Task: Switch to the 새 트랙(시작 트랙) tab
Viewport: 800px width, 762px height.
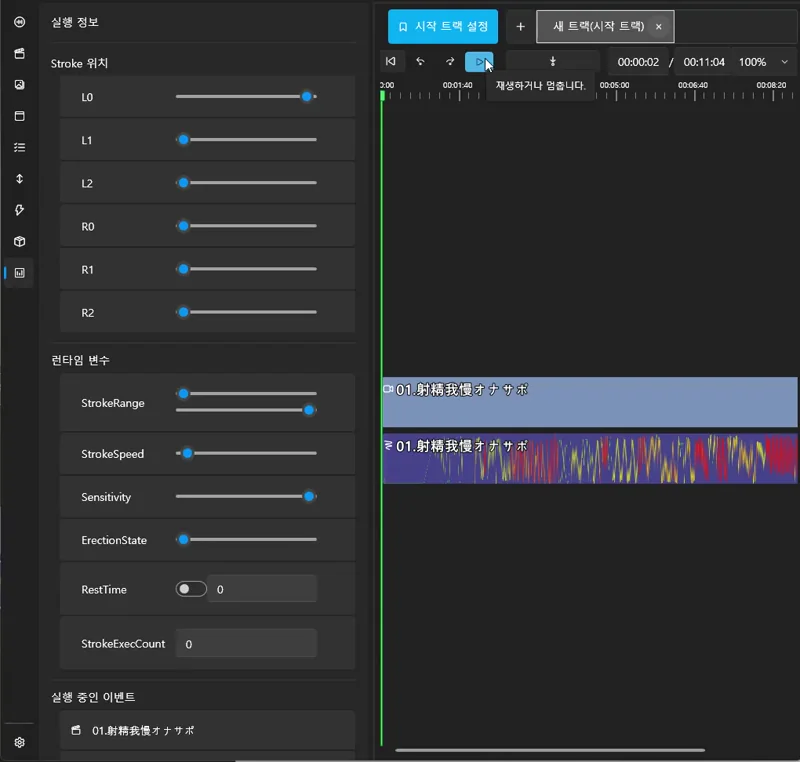Action: (x=596, y=26)
